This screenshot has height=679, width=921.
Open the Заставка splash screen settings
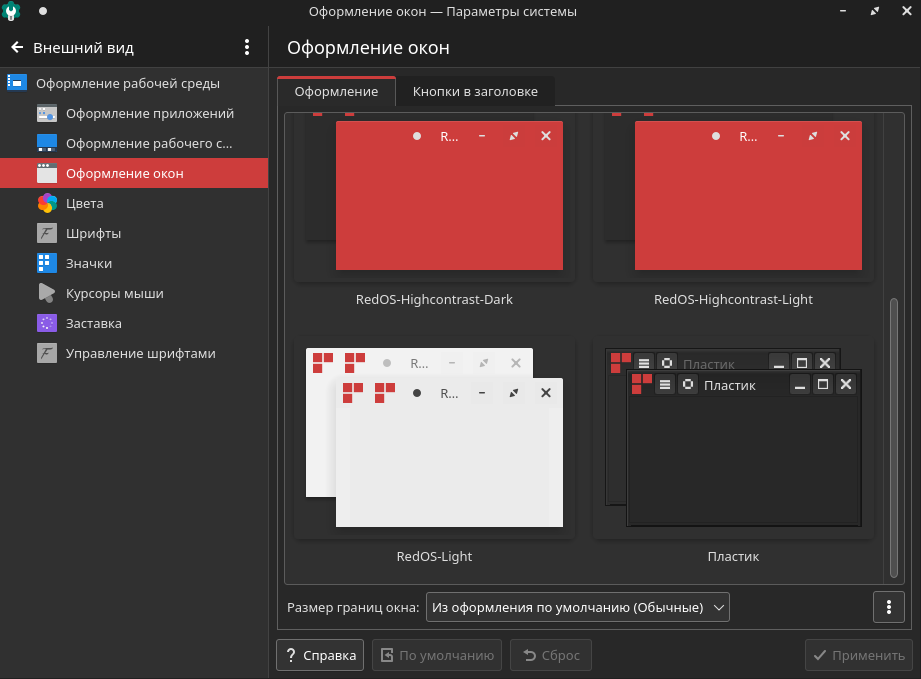(x=93, y=323)
